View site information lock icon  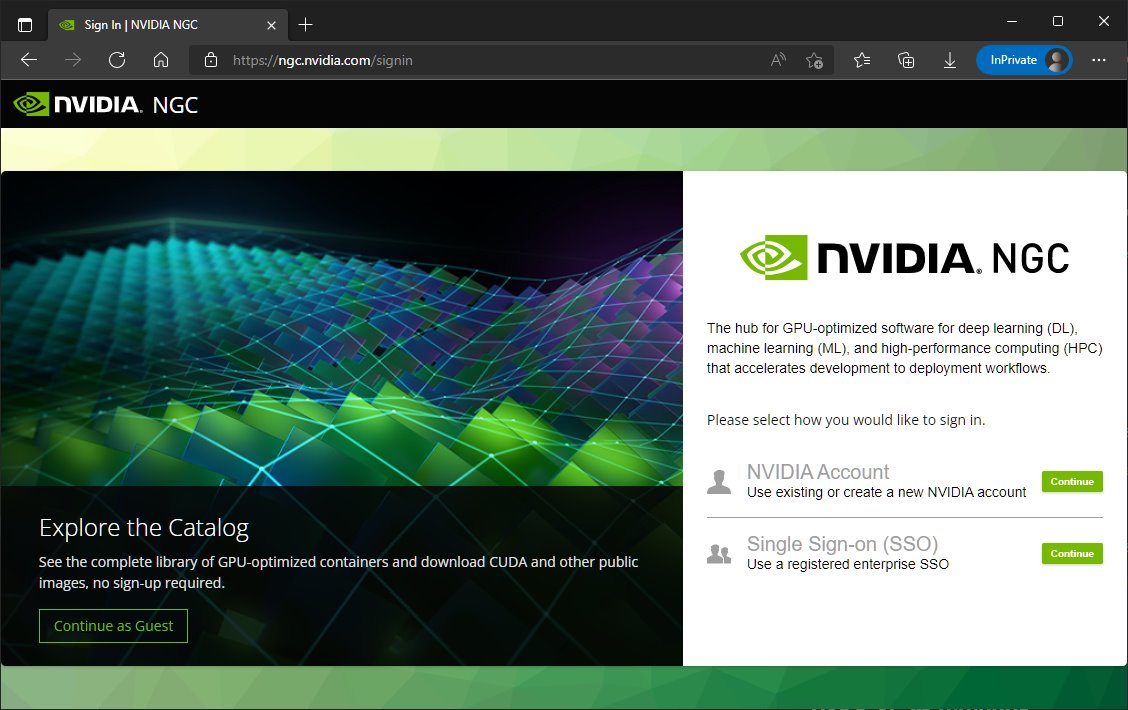coord(210,60)
